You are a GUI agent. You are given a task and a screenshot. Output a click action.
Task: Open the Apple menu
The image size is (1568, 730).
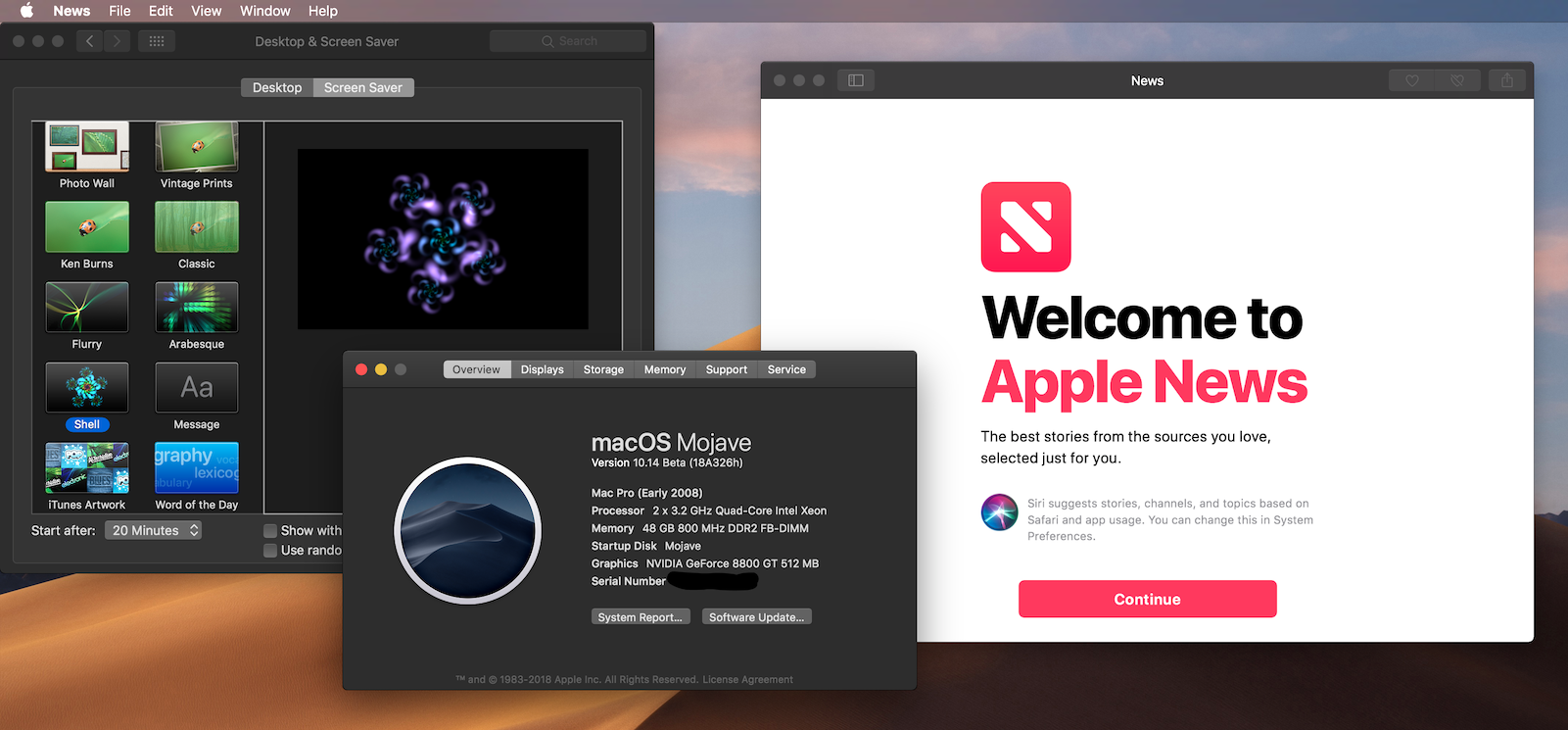tap(27, 11)
